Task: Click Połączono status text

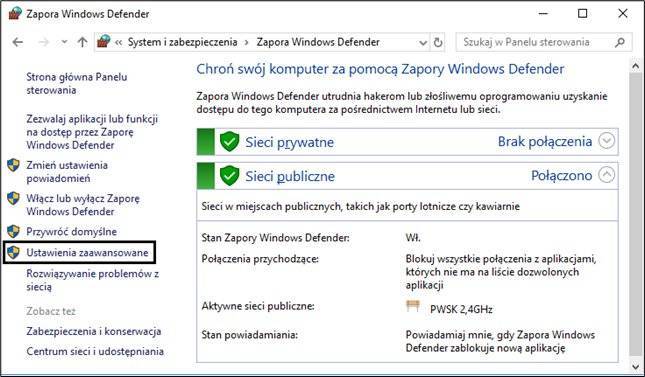Action: [x=561, y=176]
